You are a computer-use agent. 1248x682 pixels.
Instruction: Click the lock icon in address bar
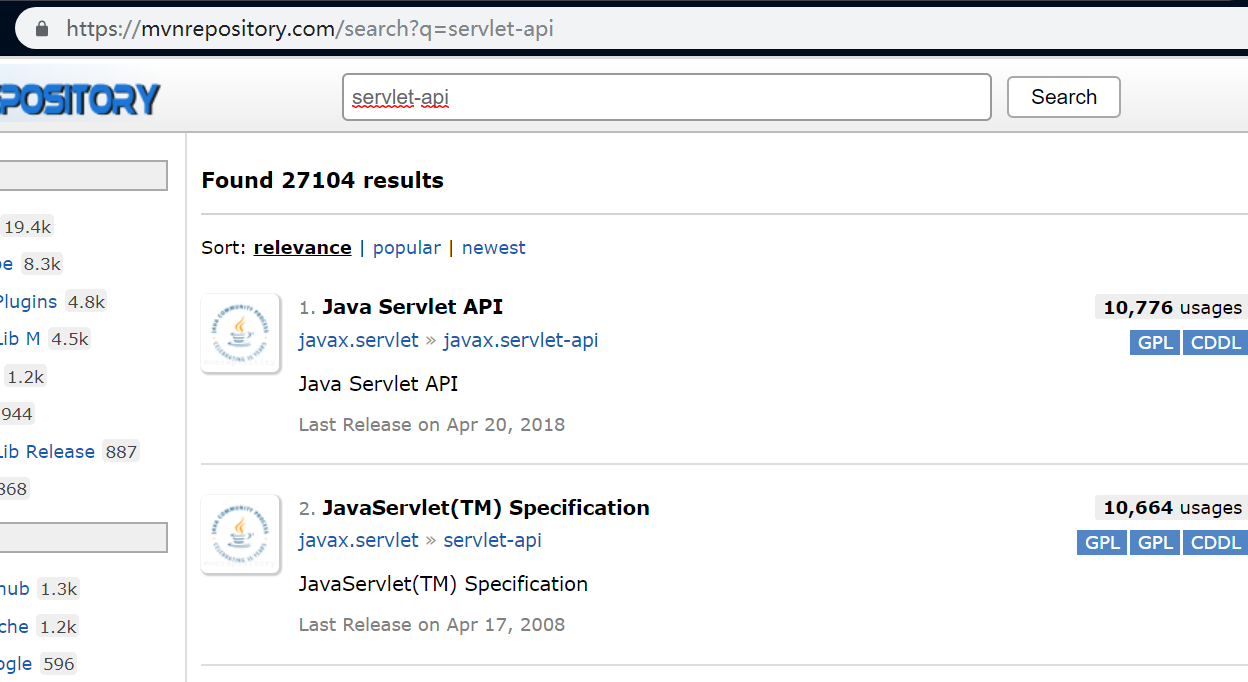(x=42, y=29)
